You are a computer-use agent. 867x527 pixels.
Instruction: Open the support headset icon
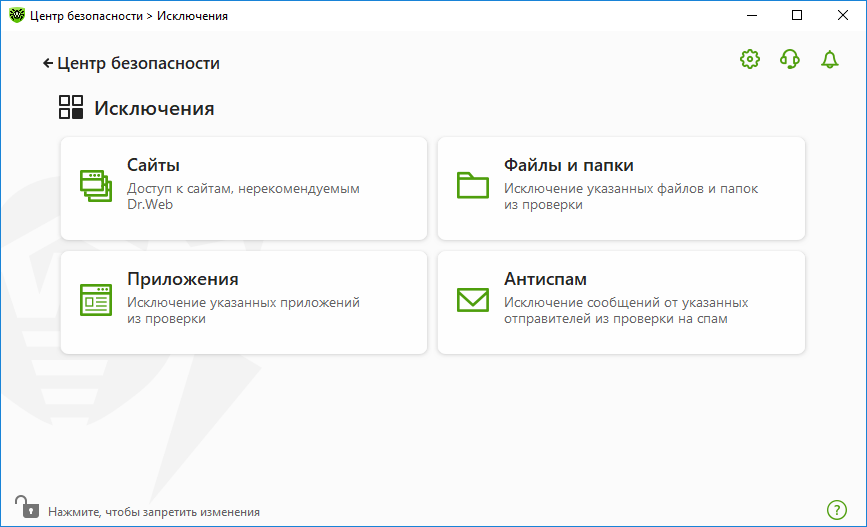790,59
